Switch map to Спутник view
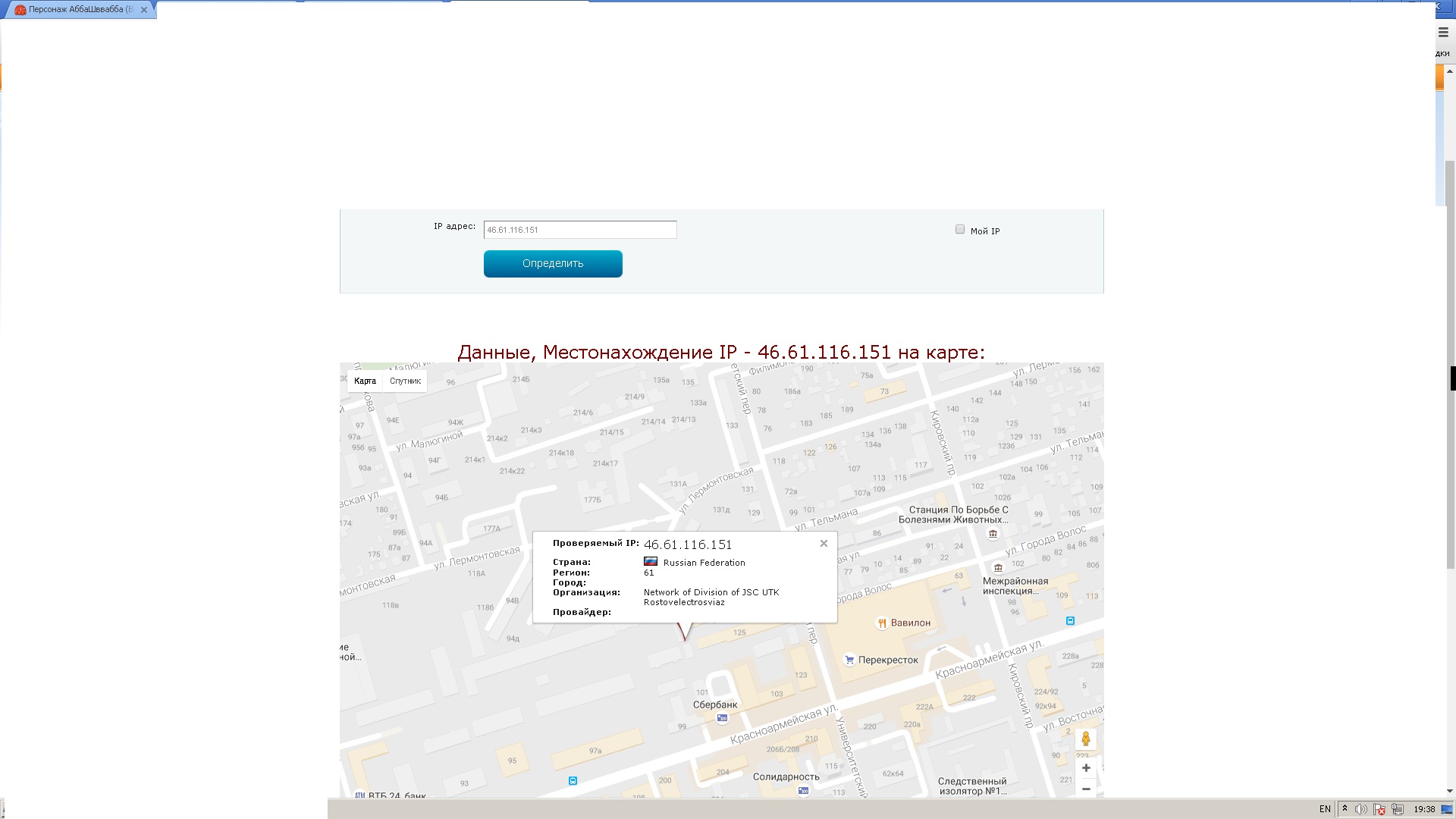 (x=405, y=381)
